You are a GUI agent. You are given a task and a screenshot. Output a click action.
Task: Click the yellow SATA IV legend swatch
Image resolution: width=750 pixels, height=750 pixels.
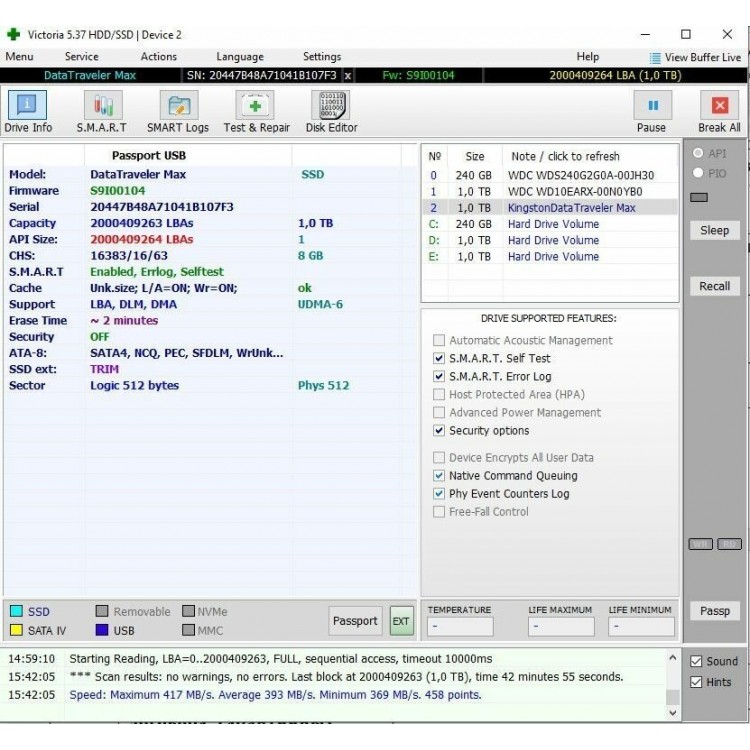[x=16, y=630]
